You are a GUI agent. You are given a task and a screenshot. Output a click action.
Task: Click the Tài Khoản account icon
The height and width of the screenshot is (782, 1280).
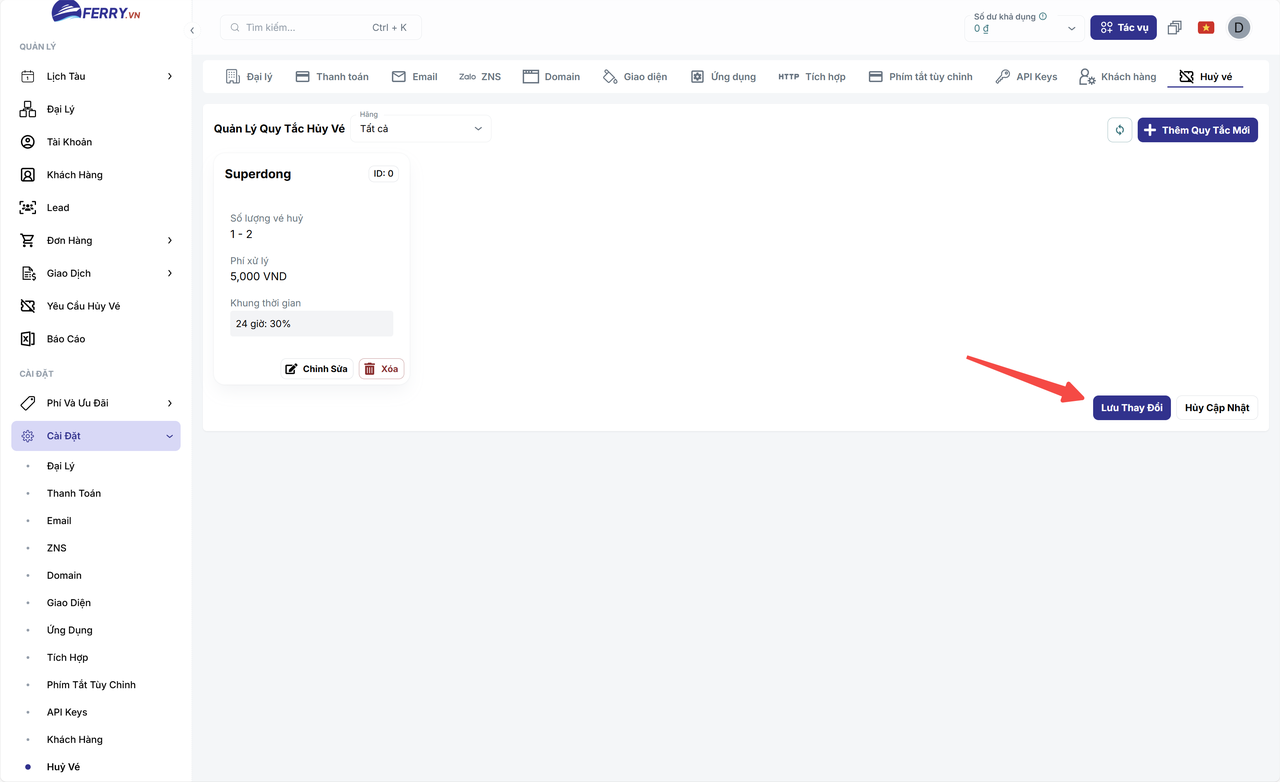click(x=28, y=142)
